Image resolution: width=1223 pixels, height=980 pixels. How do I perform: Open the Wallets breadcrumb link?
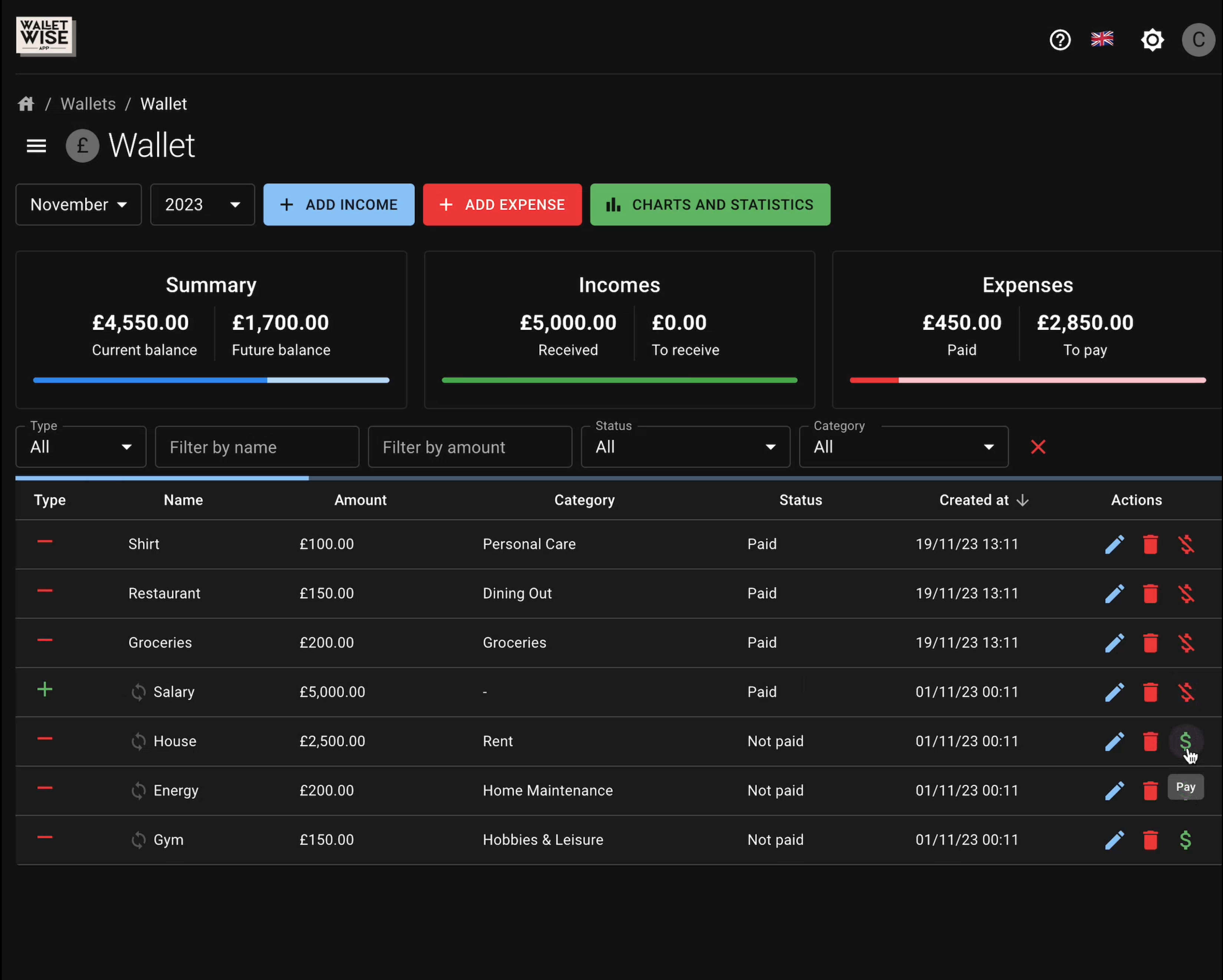pyautogui.click(x=88, y=104)
